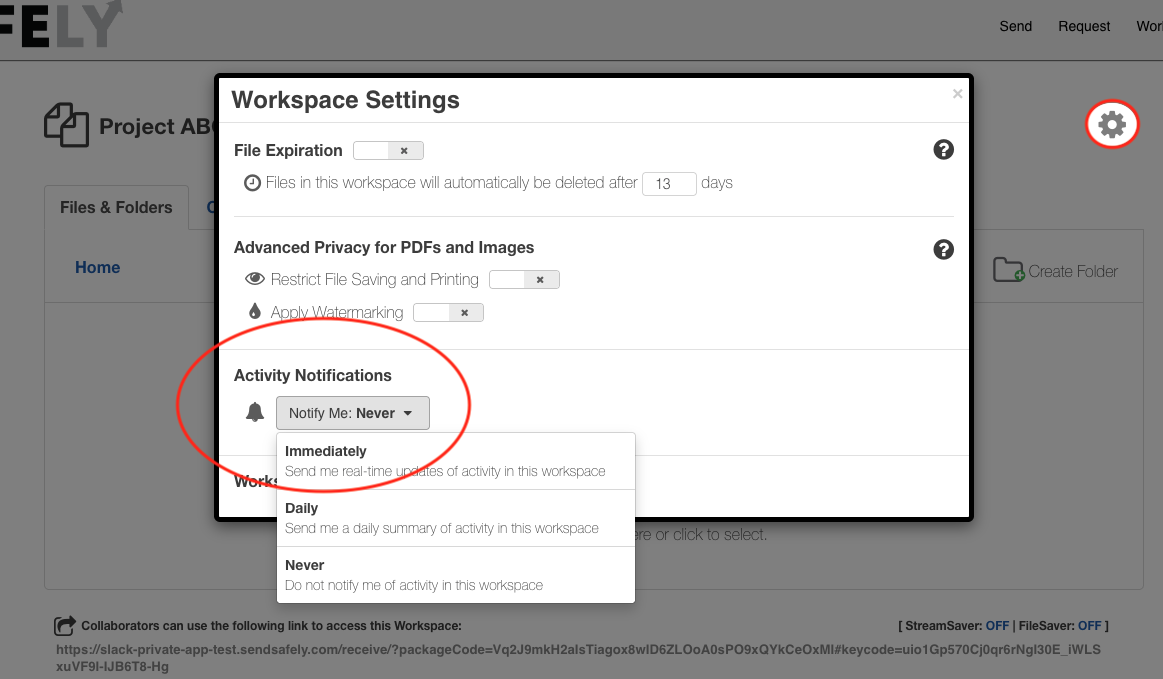Screen dimensions: 1163x679
Task: Click the Activity Notifications bell icon
Action: click(x=254, y=412)
